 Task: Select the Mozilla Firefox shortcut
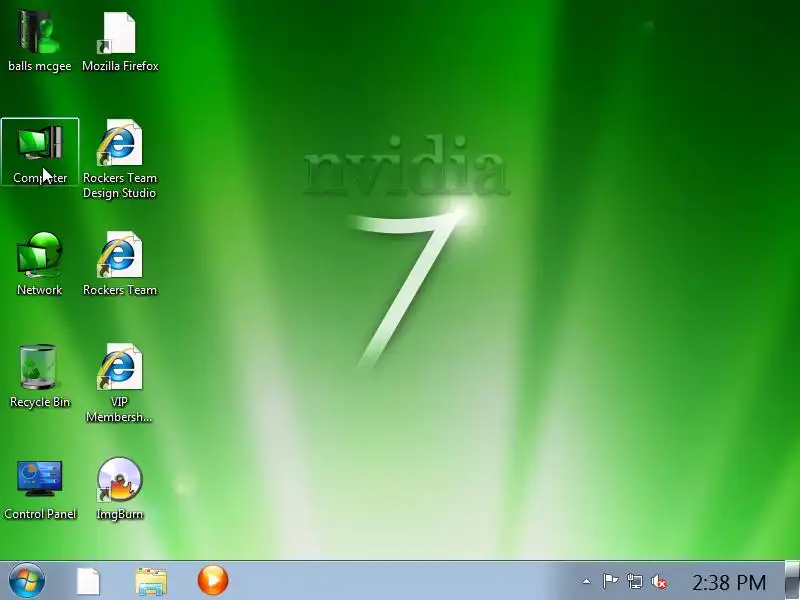(120, 41)
